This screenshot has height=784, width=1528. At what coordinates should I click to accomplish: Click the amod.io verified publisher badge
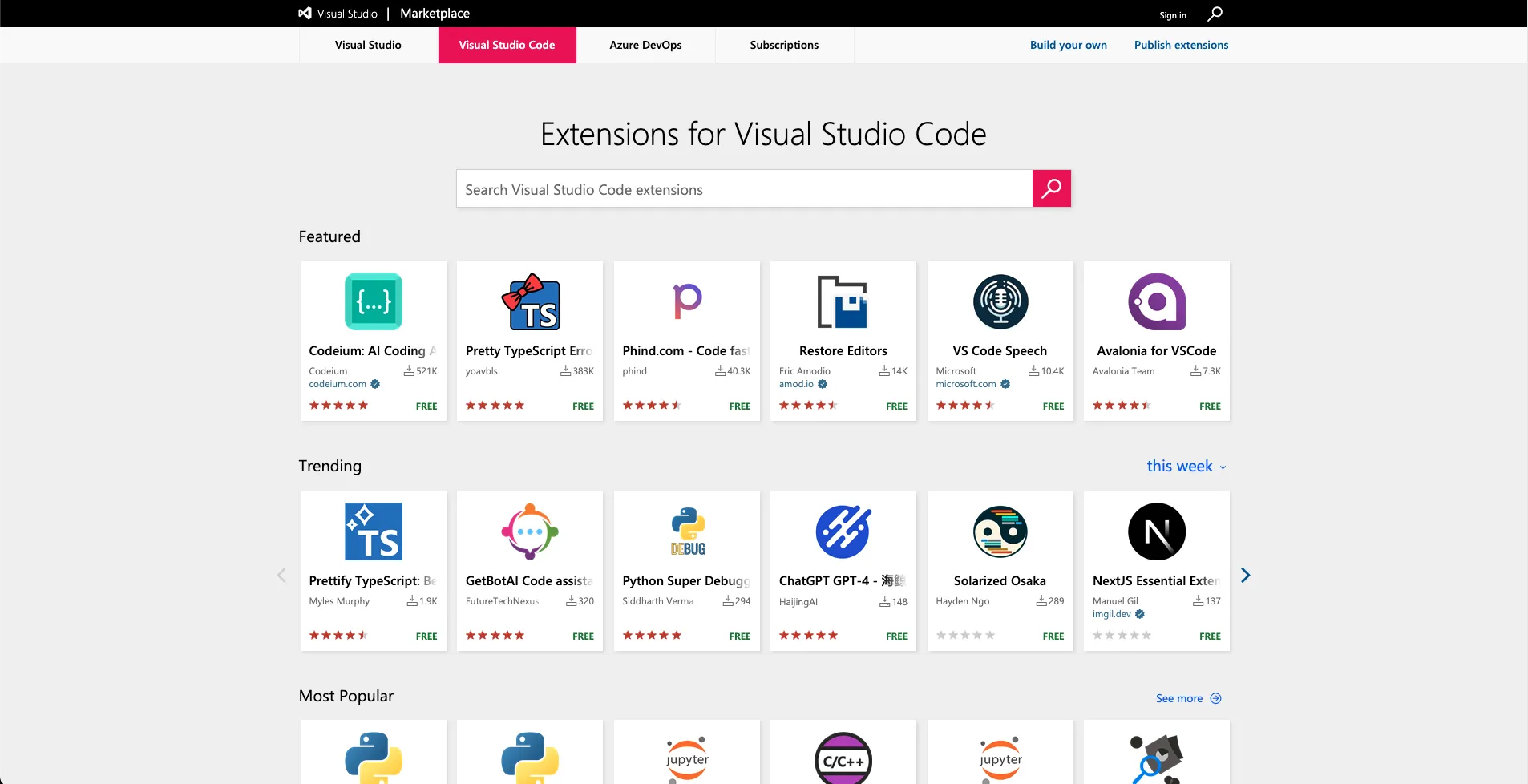pyautogui.click(x=823, y=384)
